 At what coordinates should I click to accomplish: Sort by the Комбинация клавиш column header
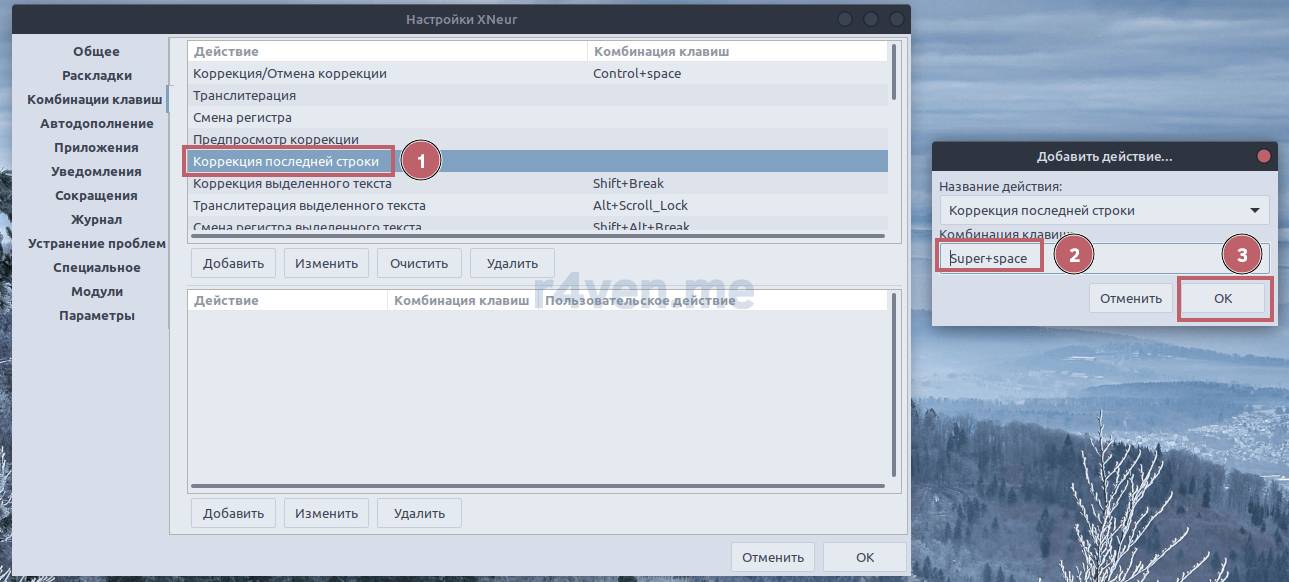tap(660, 51)
